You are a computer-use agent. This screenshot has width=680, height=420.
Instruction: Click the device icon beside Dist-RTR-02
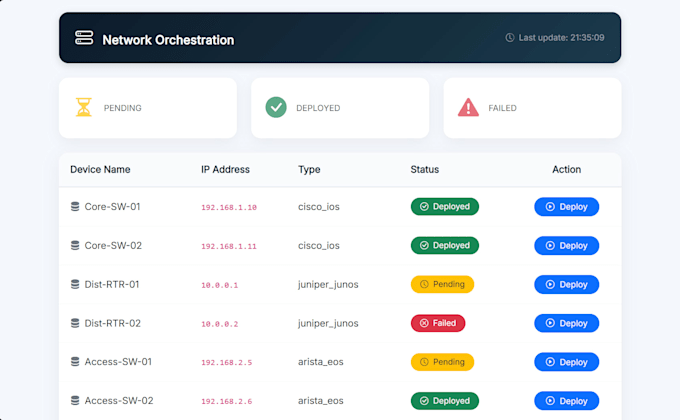[75, 323]
